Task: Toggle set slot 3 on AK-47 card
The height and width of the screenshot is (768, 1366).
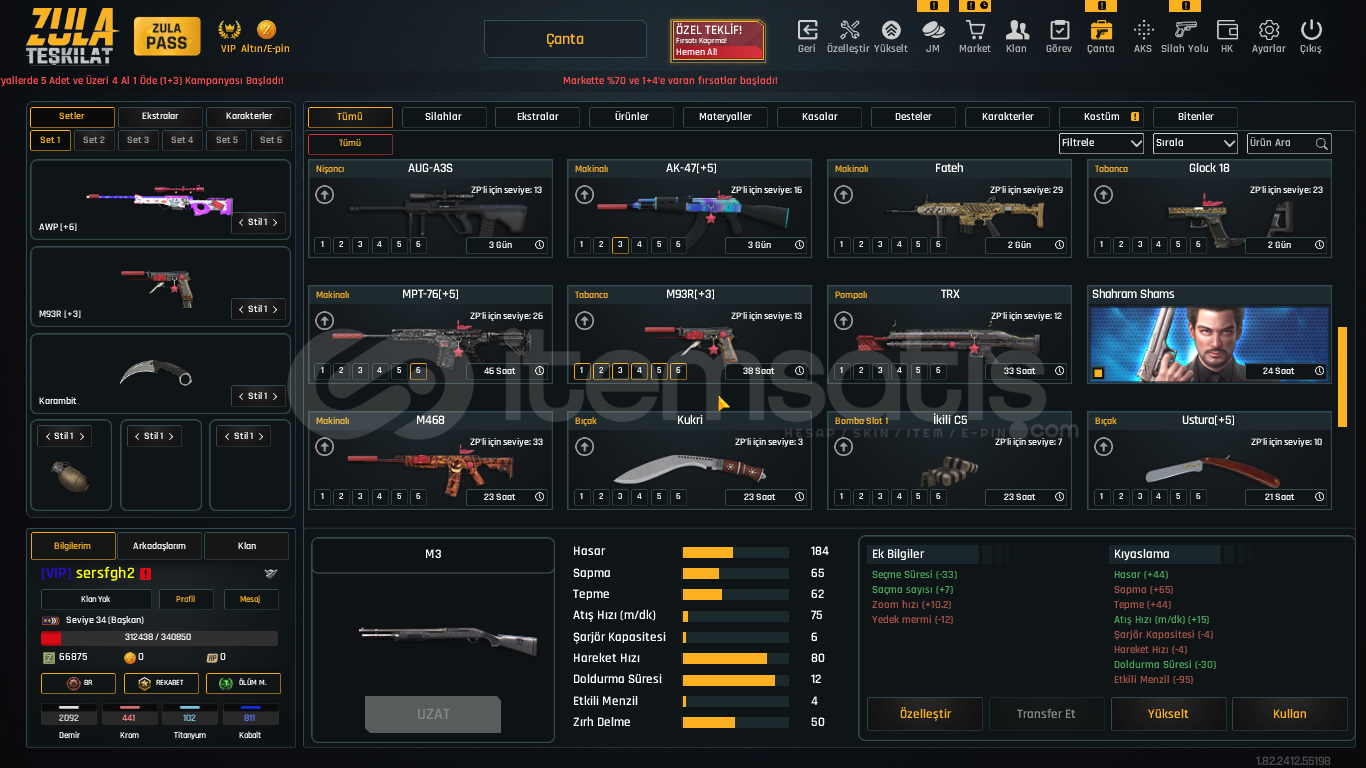Action: tap(620, 245)
